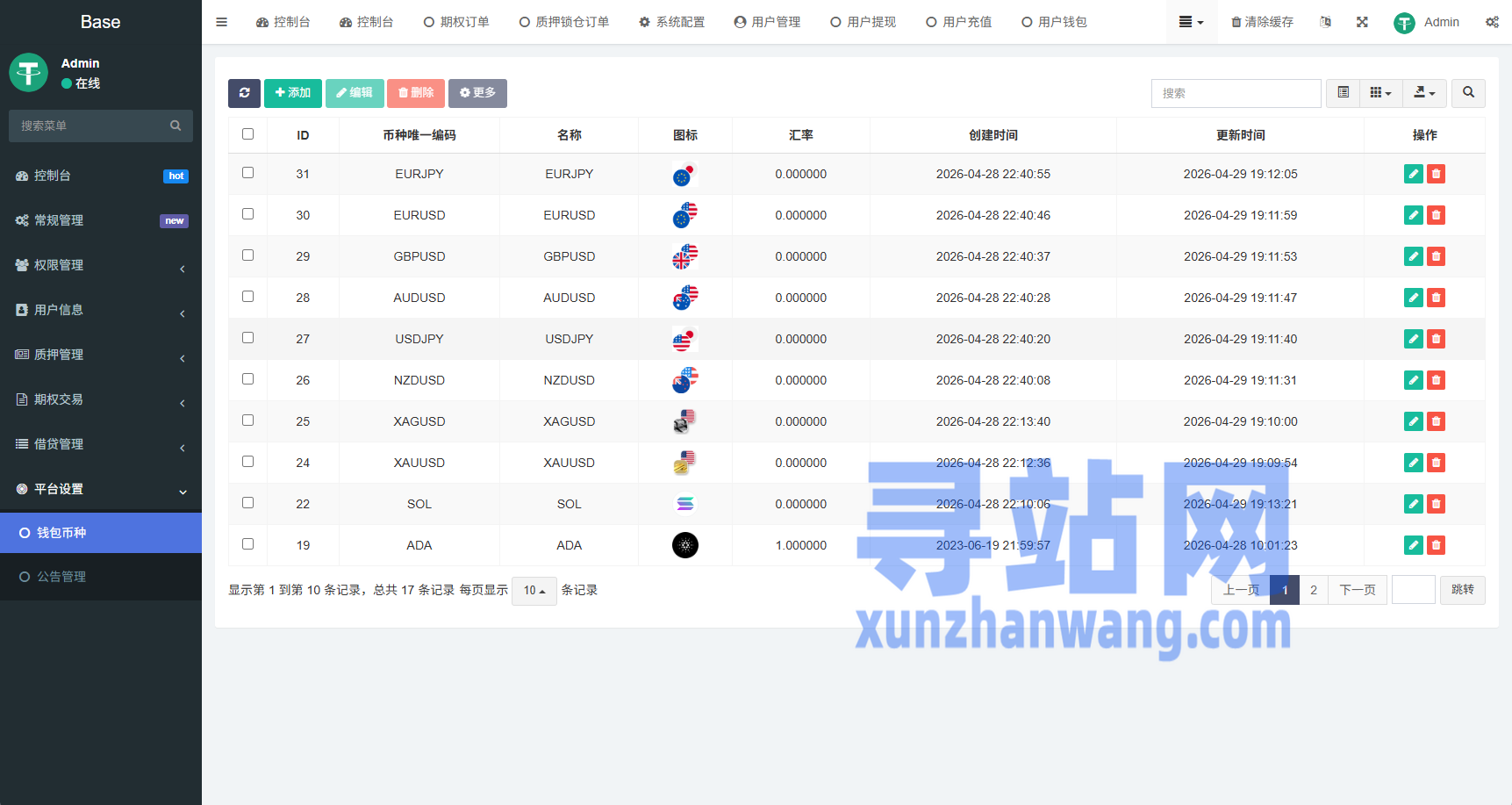
Task: Click 清除缓存 clear cache link
Action: (x=1262, y=22)
